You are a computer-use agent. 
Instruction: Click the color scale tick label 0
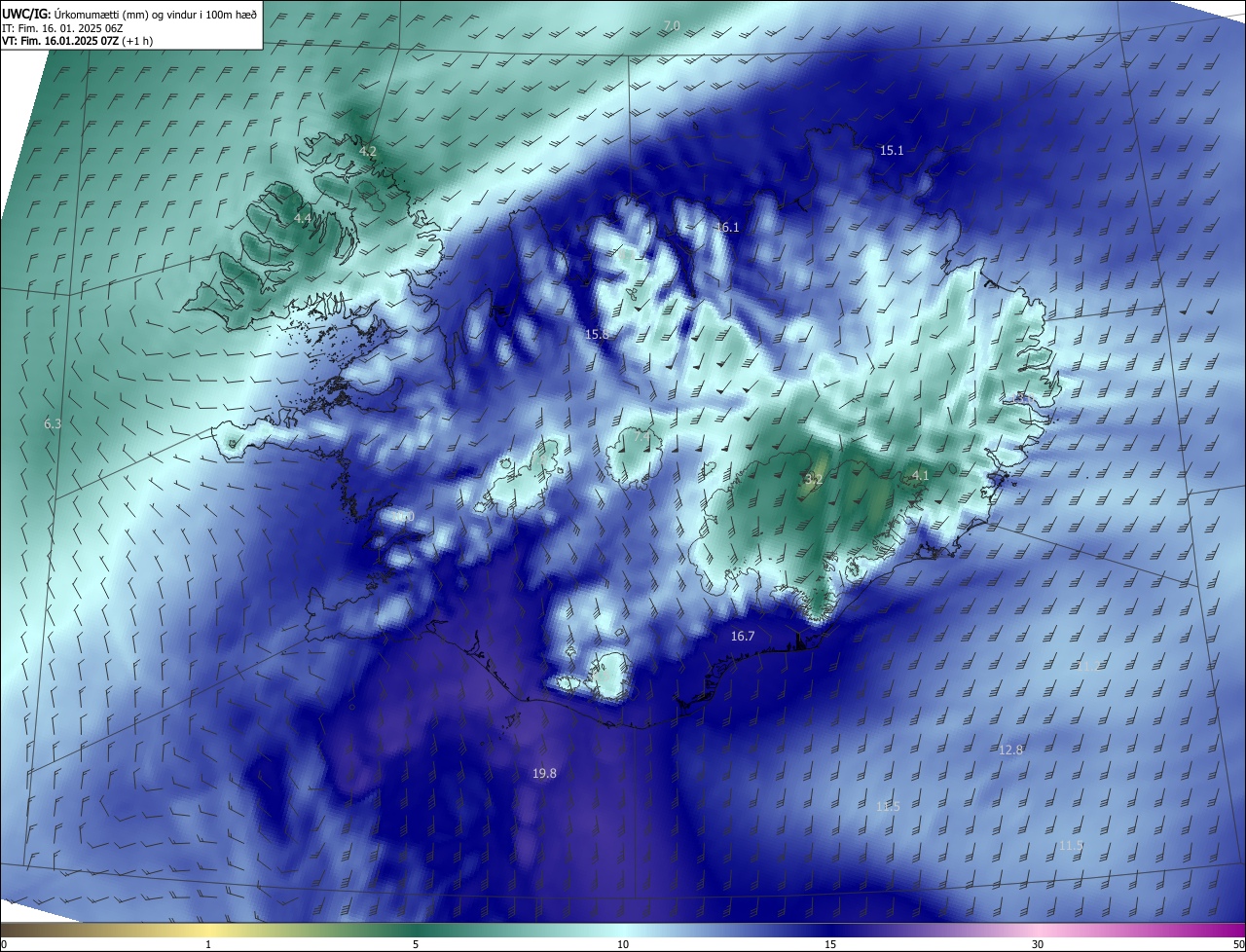[4, 944]
